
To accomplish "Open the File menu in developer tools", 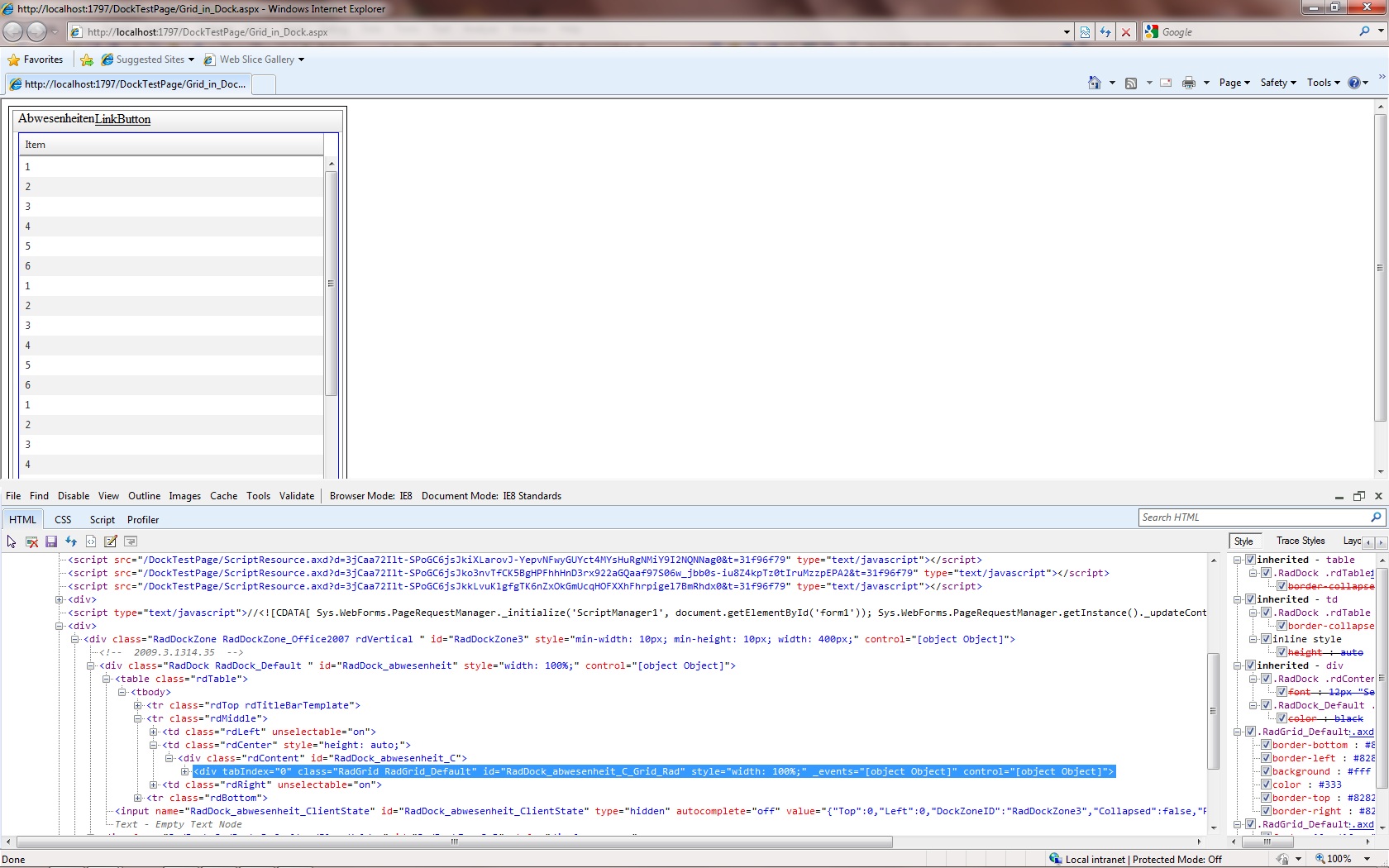I will click(13, 496).
